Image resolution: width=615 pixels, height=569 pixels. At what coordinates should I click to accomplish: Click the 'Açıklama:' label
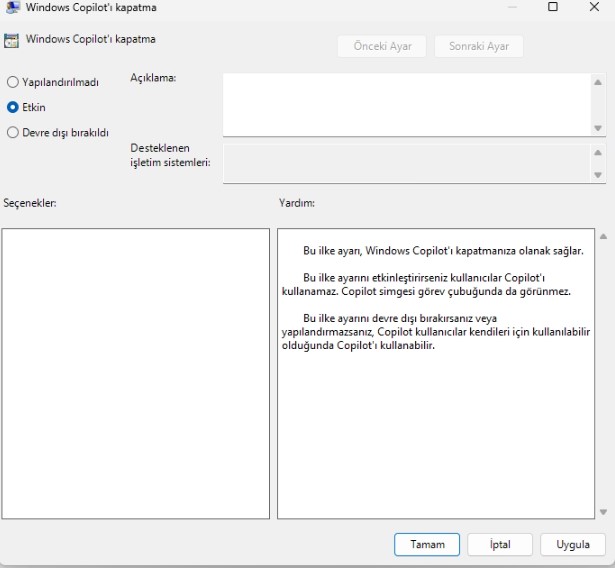click(153, 78)
